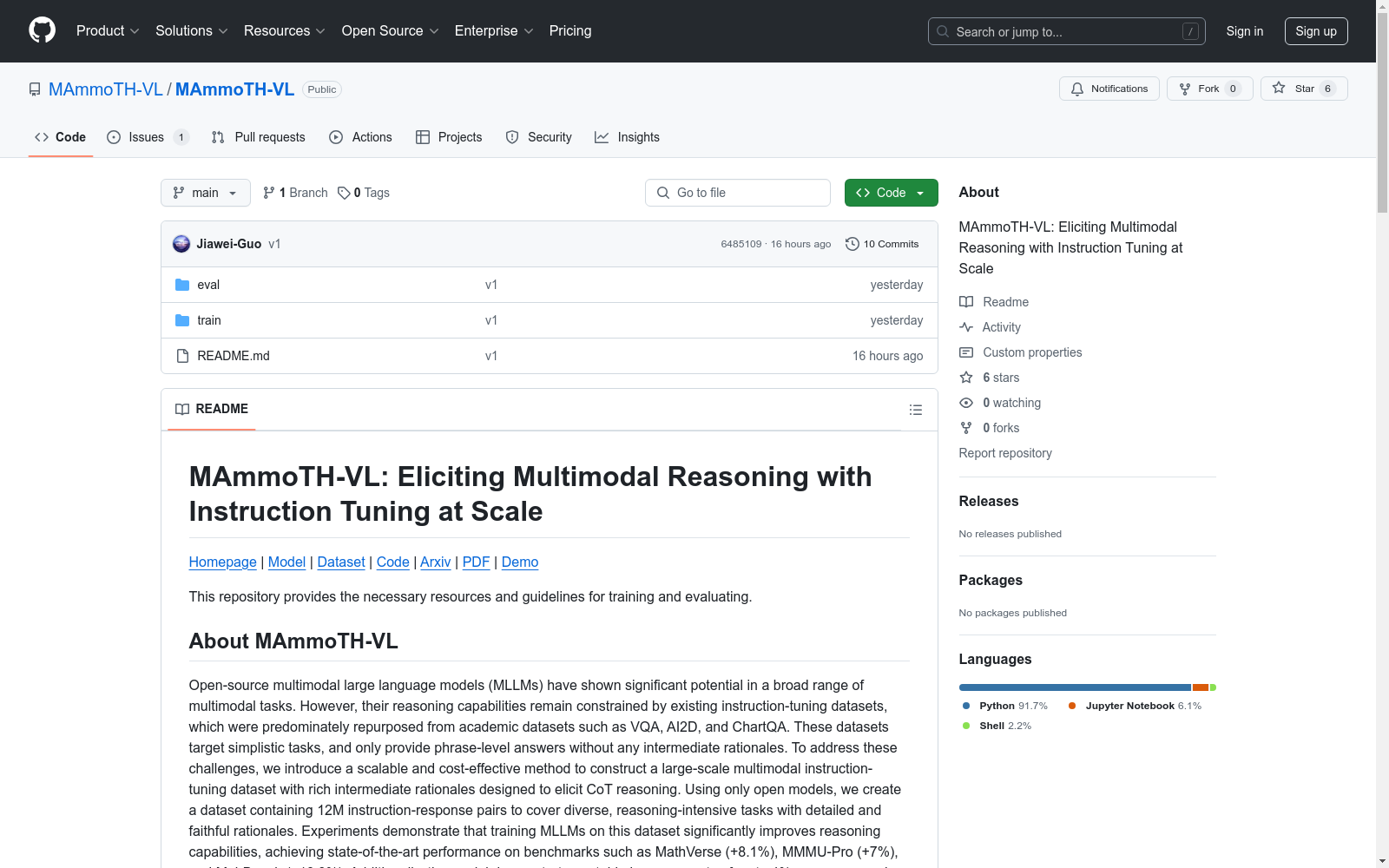Open Jupyter Notebook 6.1% language link
The image size is (1389, 868).
[x=1135, y=706]
